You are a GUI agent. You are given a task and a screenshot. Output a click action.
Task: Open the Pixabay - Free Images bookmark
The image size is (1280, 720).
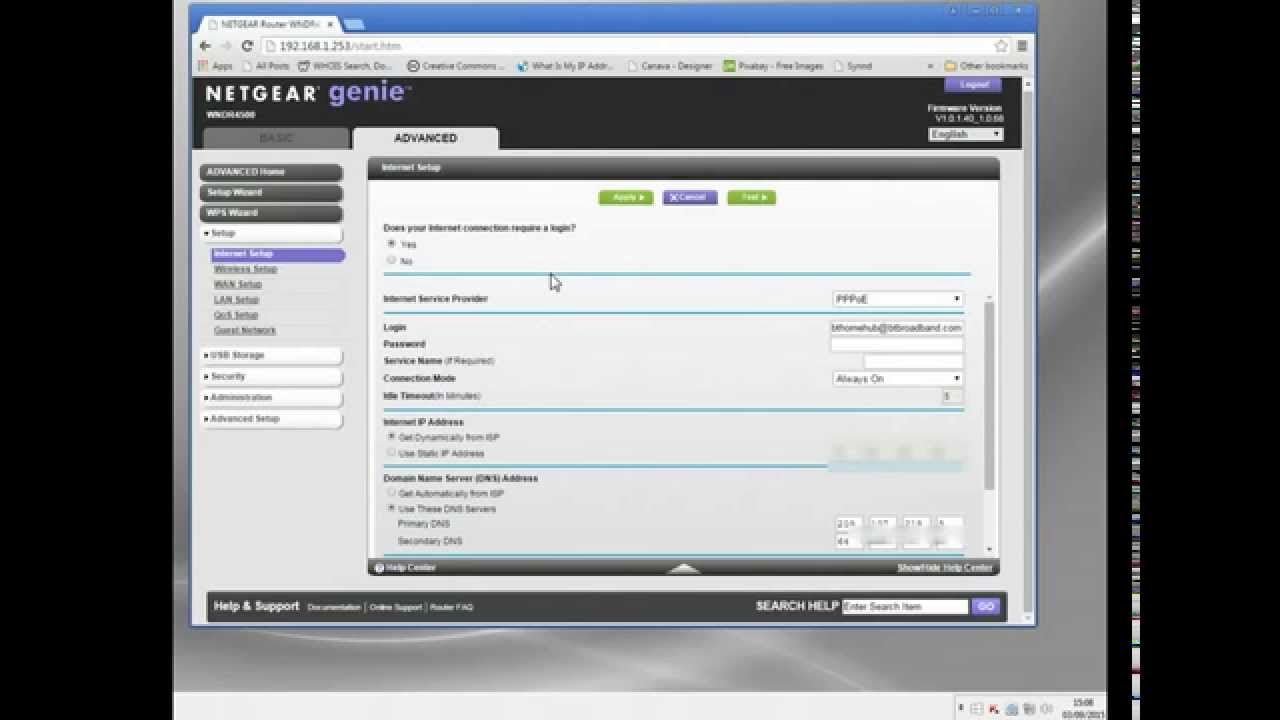click(x=774, y=66)
